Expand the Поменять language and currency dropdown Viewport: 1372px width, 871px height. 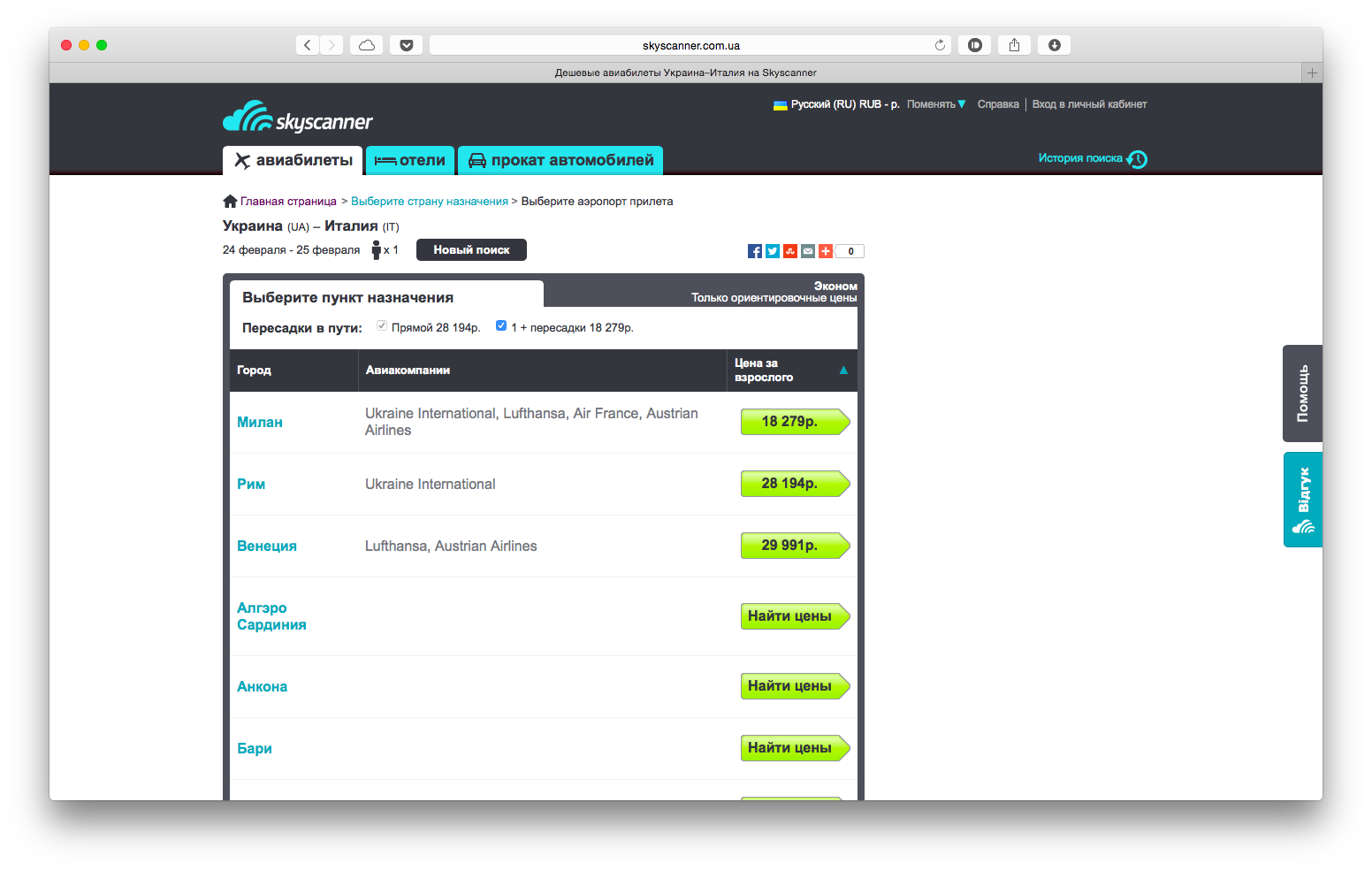tap(936, 104)
